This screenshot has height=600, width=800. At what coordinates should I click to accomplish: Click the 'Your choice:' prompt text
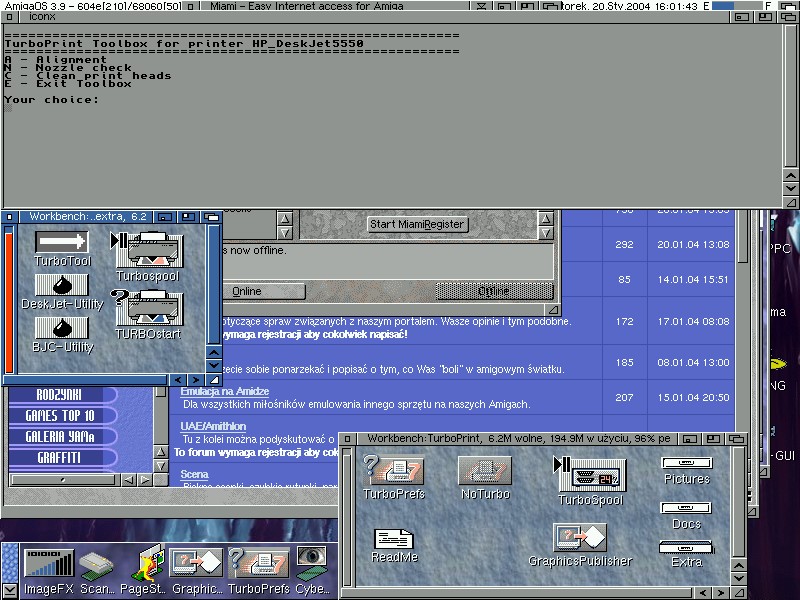tap(51, 100)
